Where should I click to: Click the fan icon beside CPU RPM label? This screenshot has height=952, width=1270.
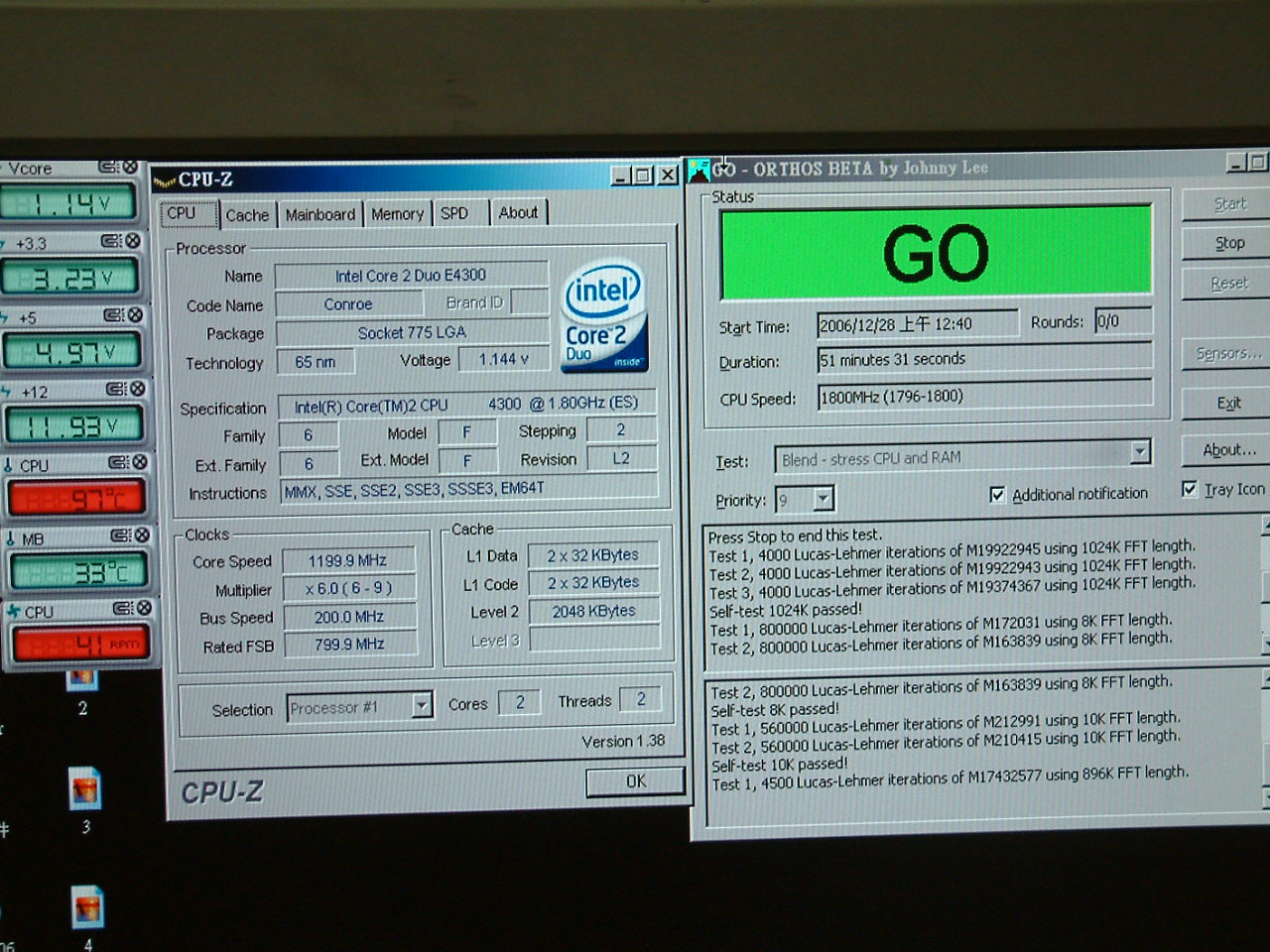(x=13, y=612)
